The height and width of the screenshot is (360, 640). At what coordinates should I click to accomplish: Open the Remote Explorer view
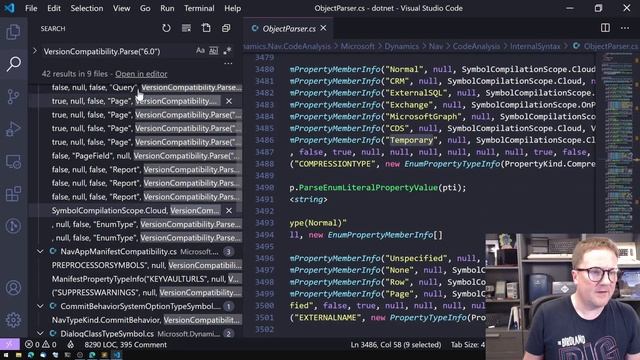tap(13, 162)
